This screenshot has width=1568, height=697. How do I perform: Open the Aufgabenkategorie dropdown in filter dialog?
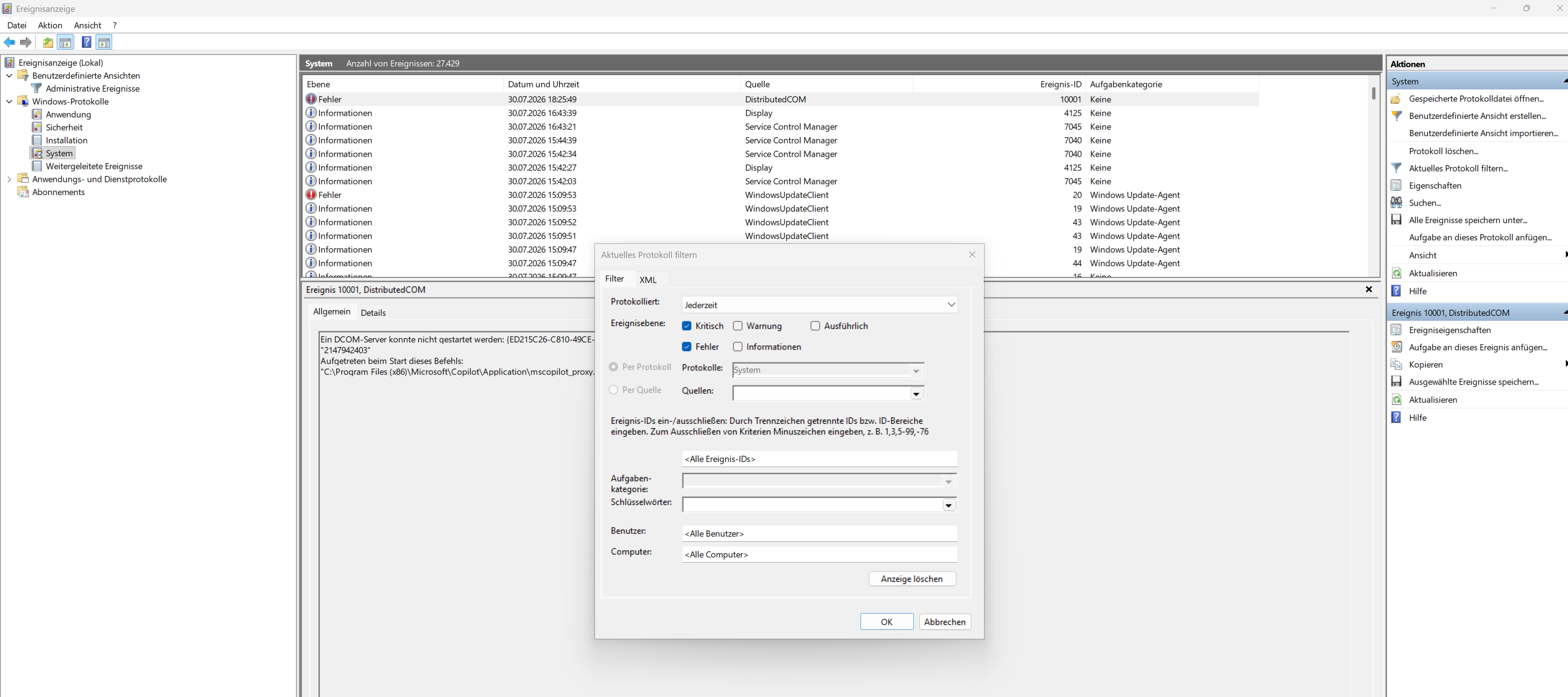[x=819, y=481]
